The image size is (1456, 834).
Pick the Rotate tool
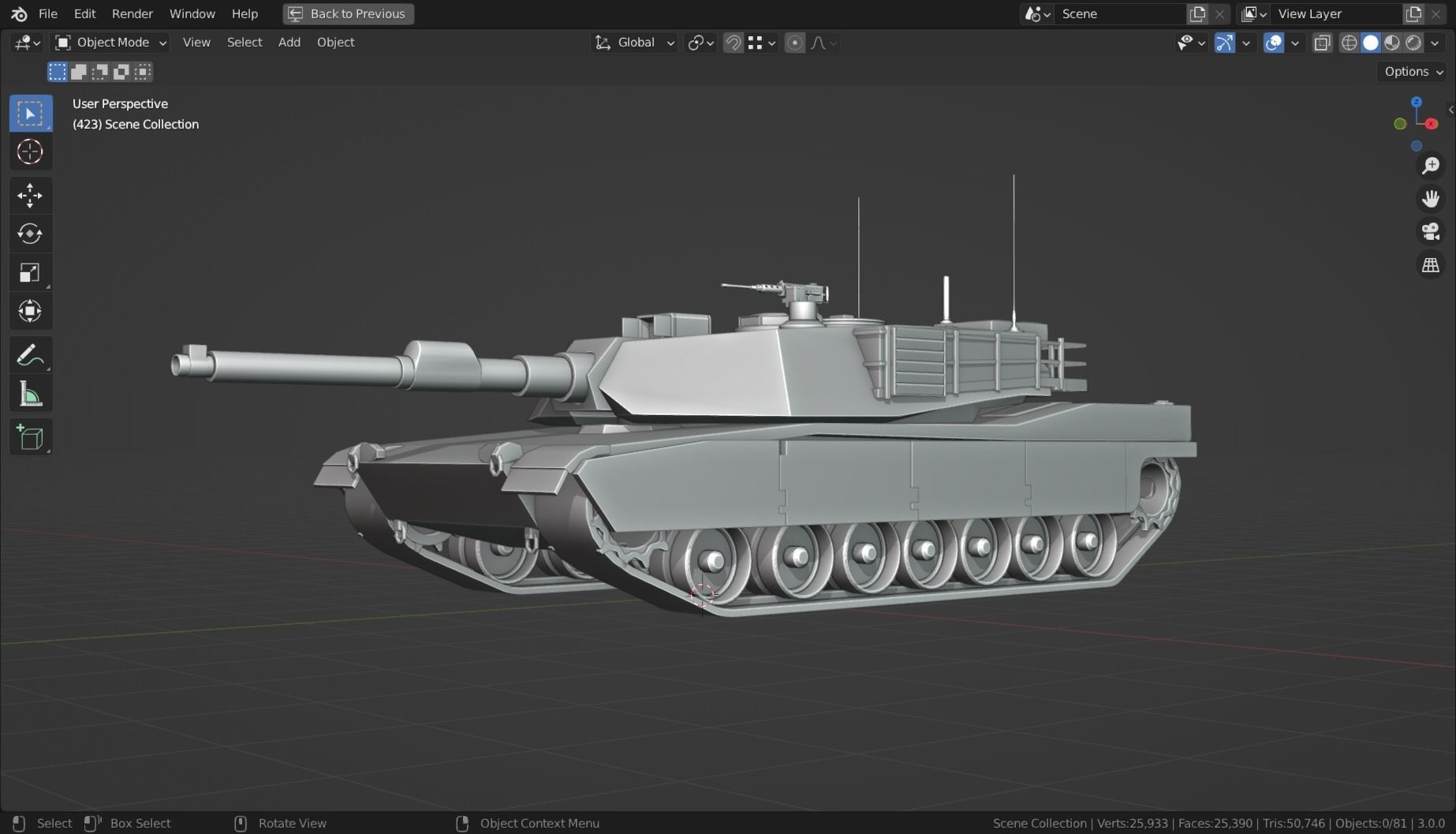point(30,234)
